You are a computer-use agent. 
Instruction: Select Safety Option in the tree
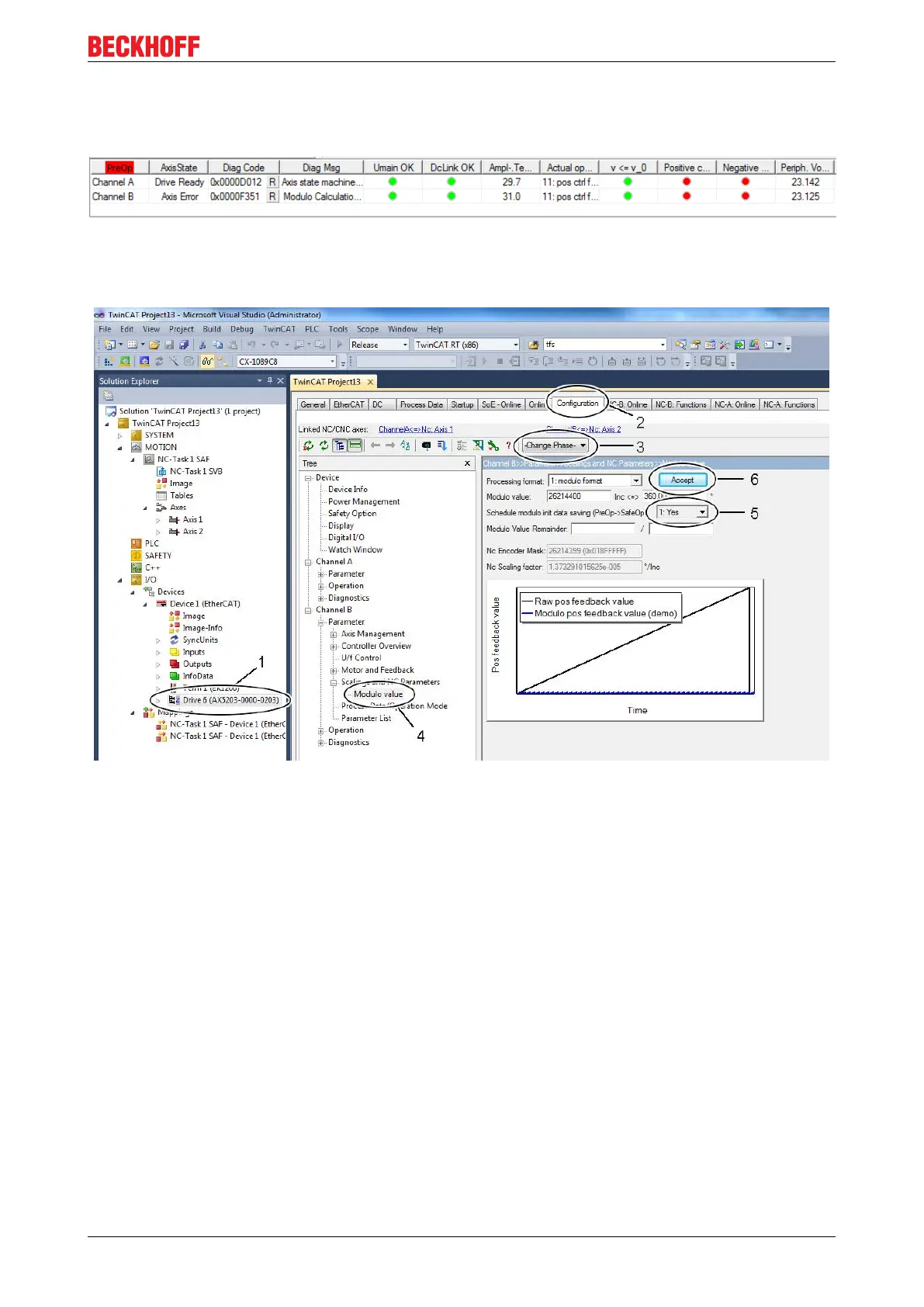(352, 514)
